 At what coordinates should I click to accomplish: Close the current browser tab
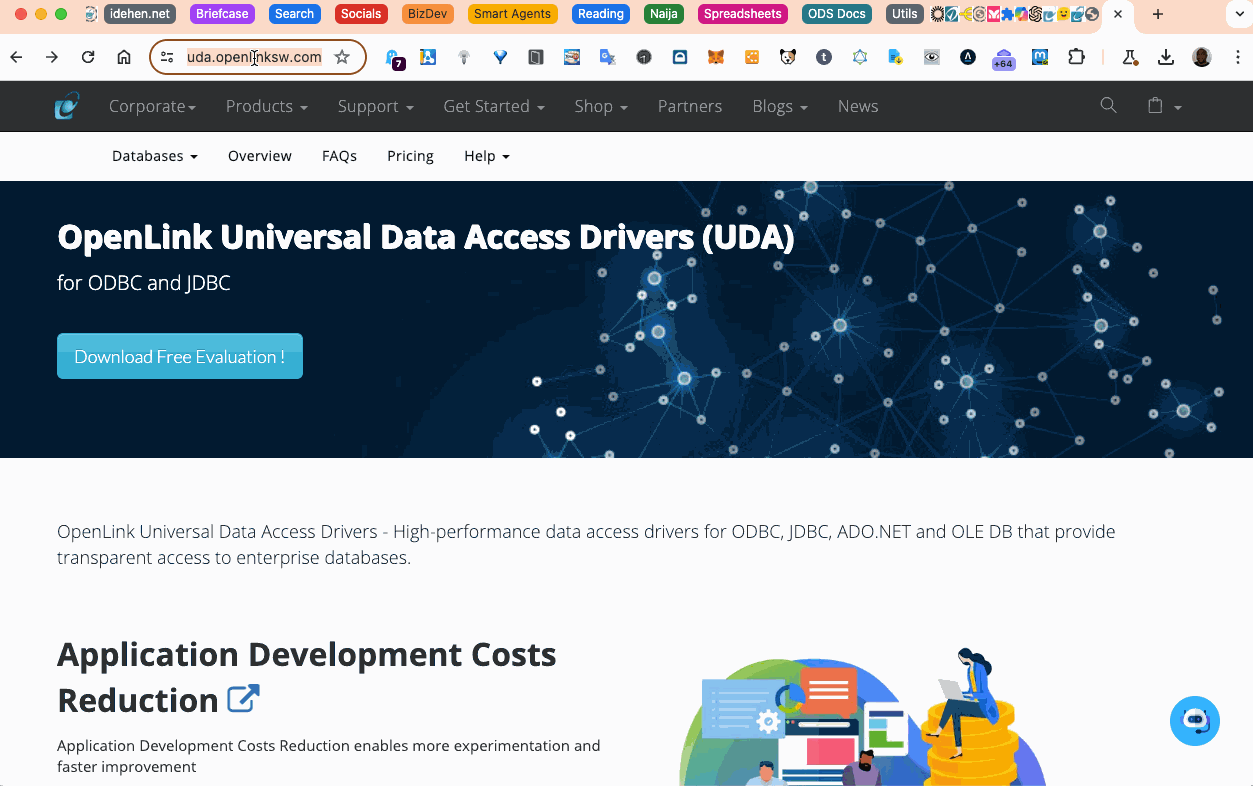coord(1118,14)
